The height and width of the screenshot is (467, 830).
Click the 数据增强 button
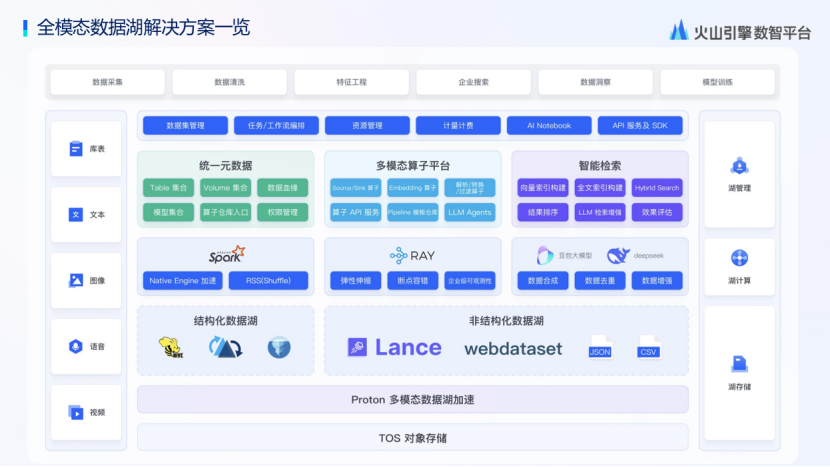[x=657, y=281]
